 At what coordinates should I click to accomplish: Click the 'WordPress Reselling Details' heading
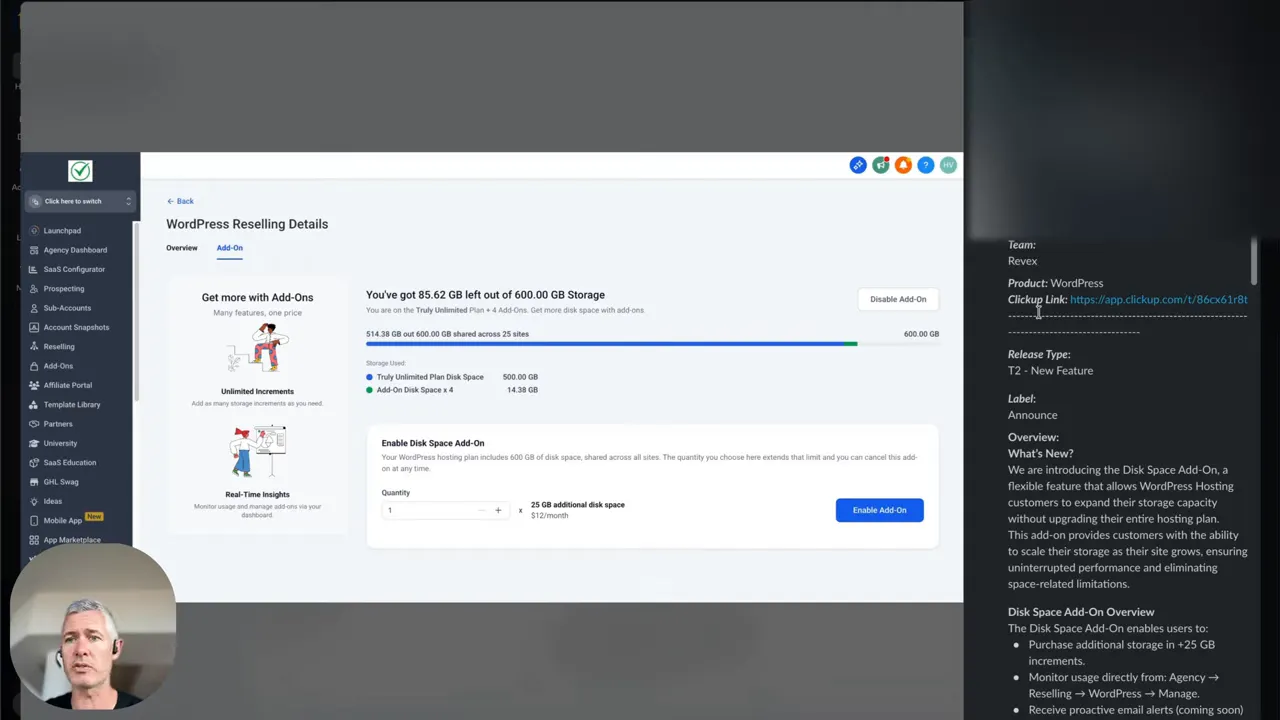coord(247,224)
